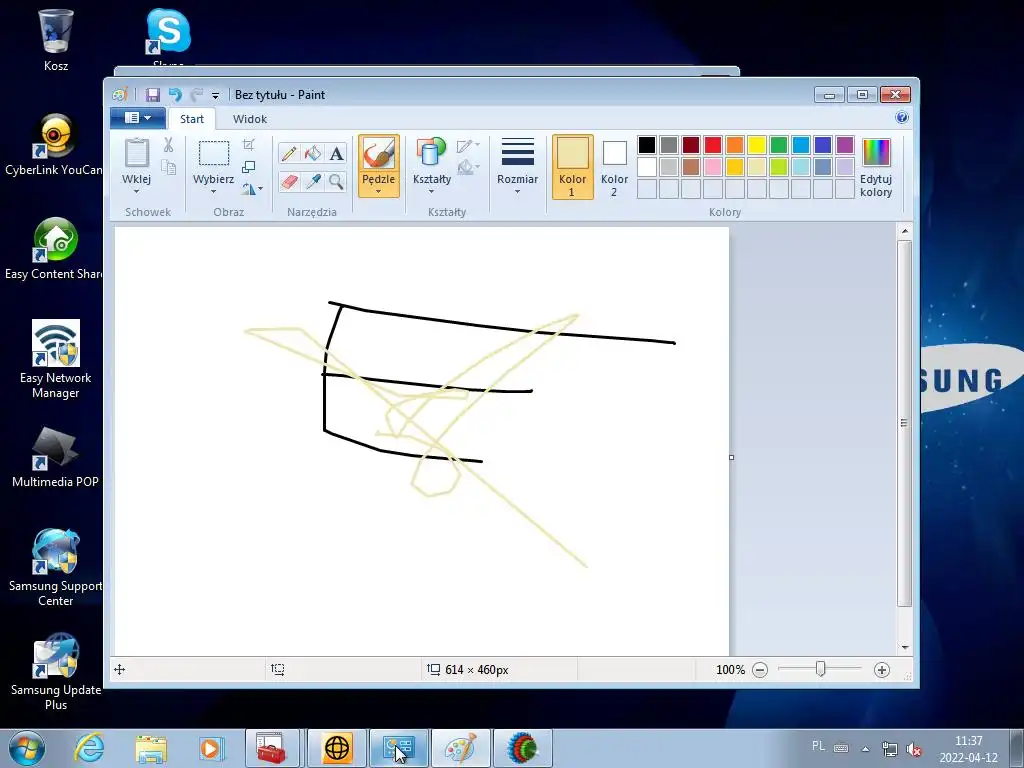The width and height of the screenshot is (1024, 768).
Task: Open Paint help question mark icon
Action: 902,118
